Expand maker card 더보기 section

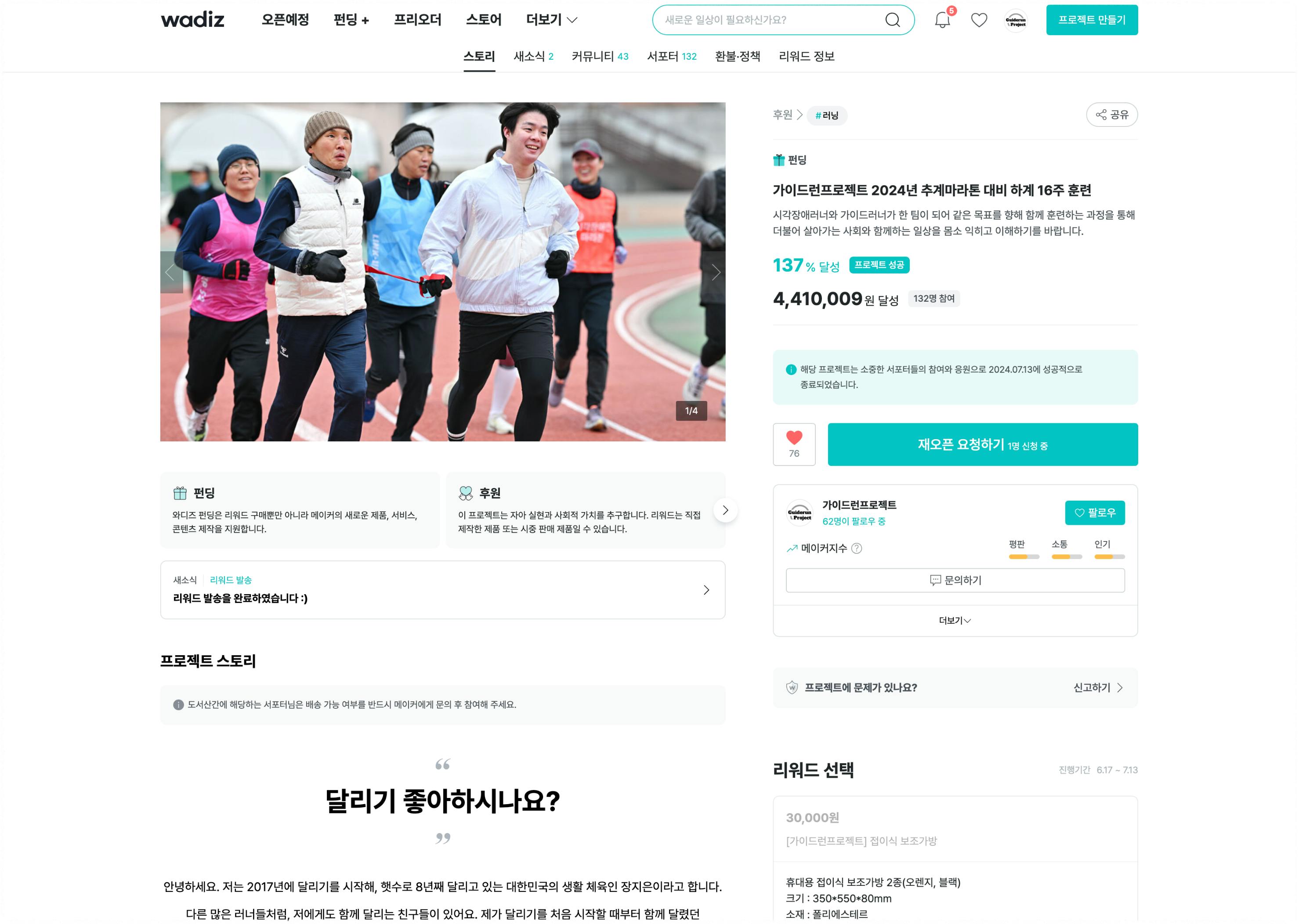[x=954, y=621]
